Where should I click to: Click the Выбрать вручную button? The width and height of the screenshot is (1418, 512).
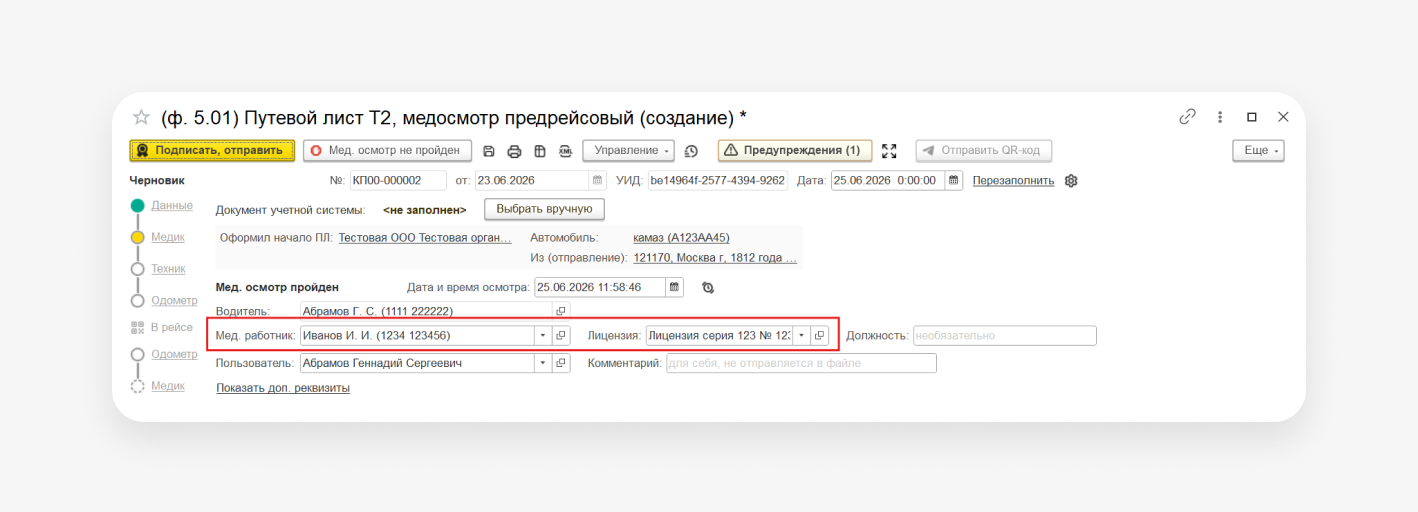pos(544,209)
